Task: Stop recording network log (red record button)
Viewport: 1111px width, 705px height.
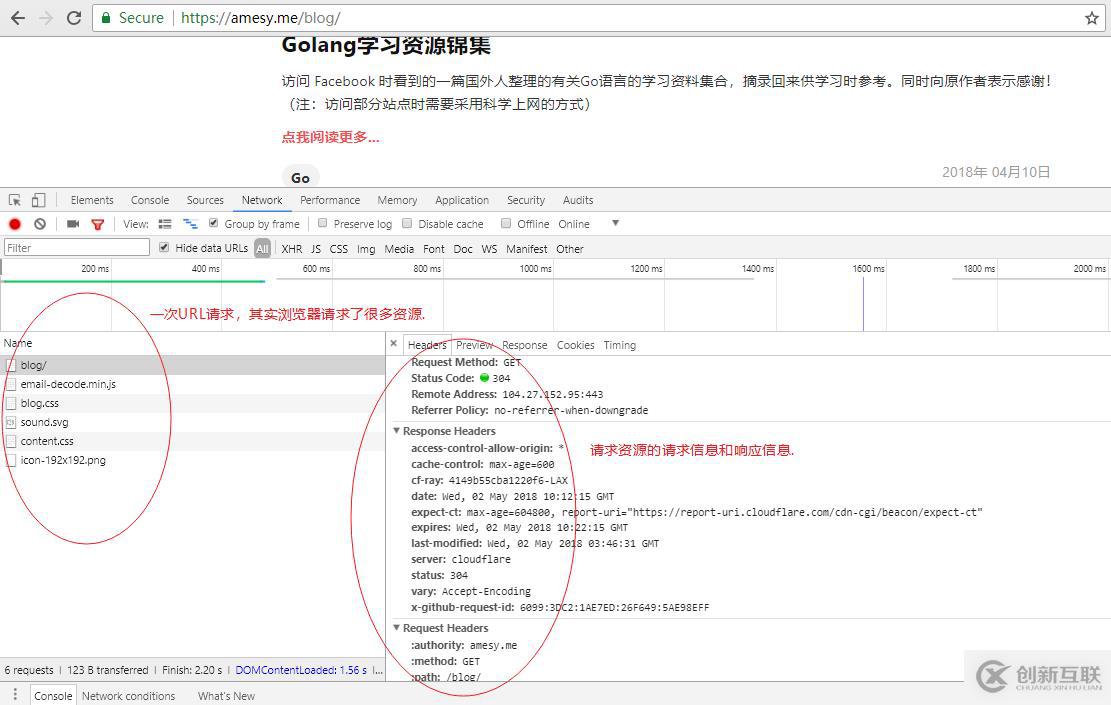Action: pos(15,223)
